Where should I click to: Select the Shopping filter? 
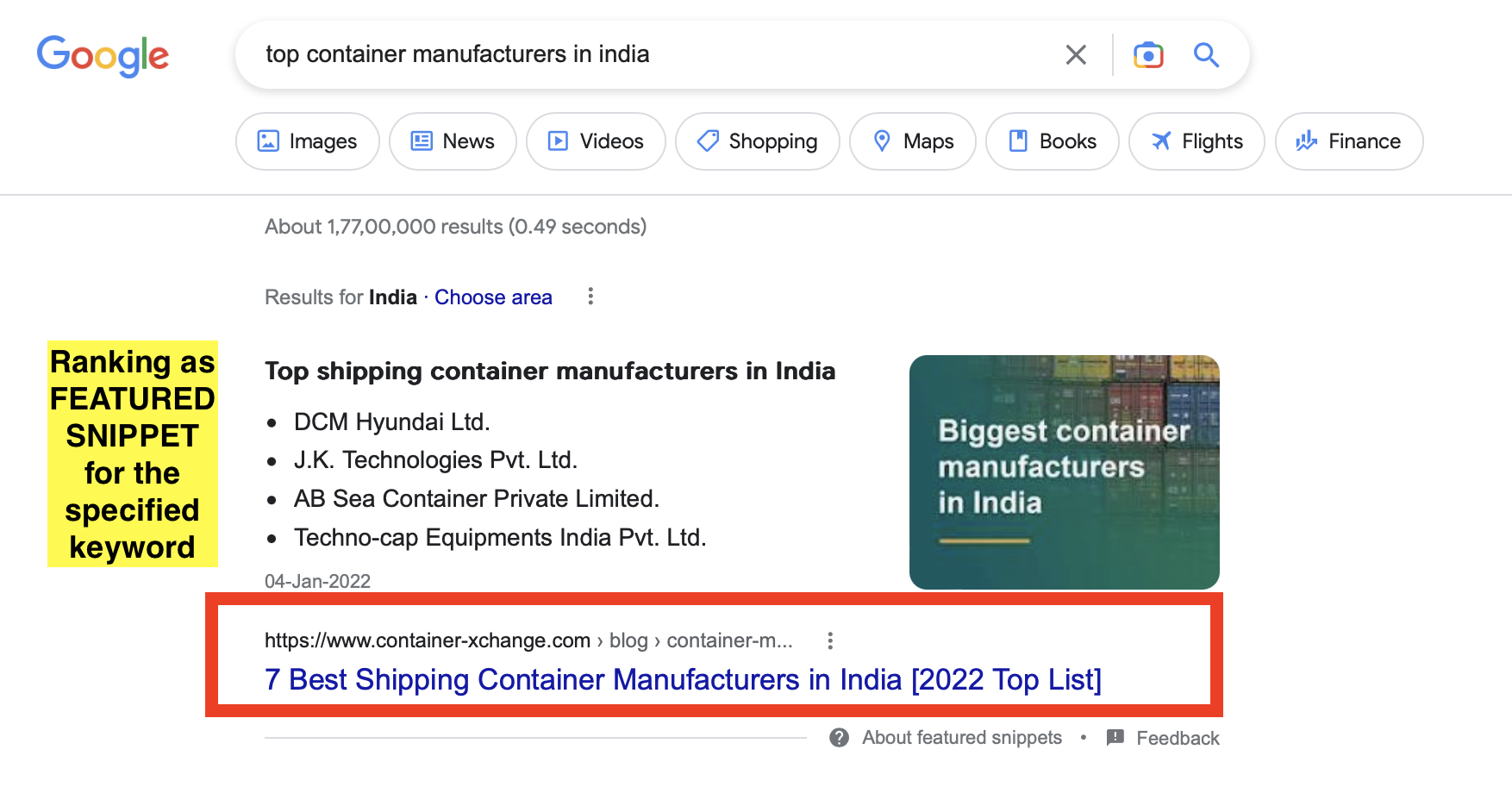tap(757, 141)
